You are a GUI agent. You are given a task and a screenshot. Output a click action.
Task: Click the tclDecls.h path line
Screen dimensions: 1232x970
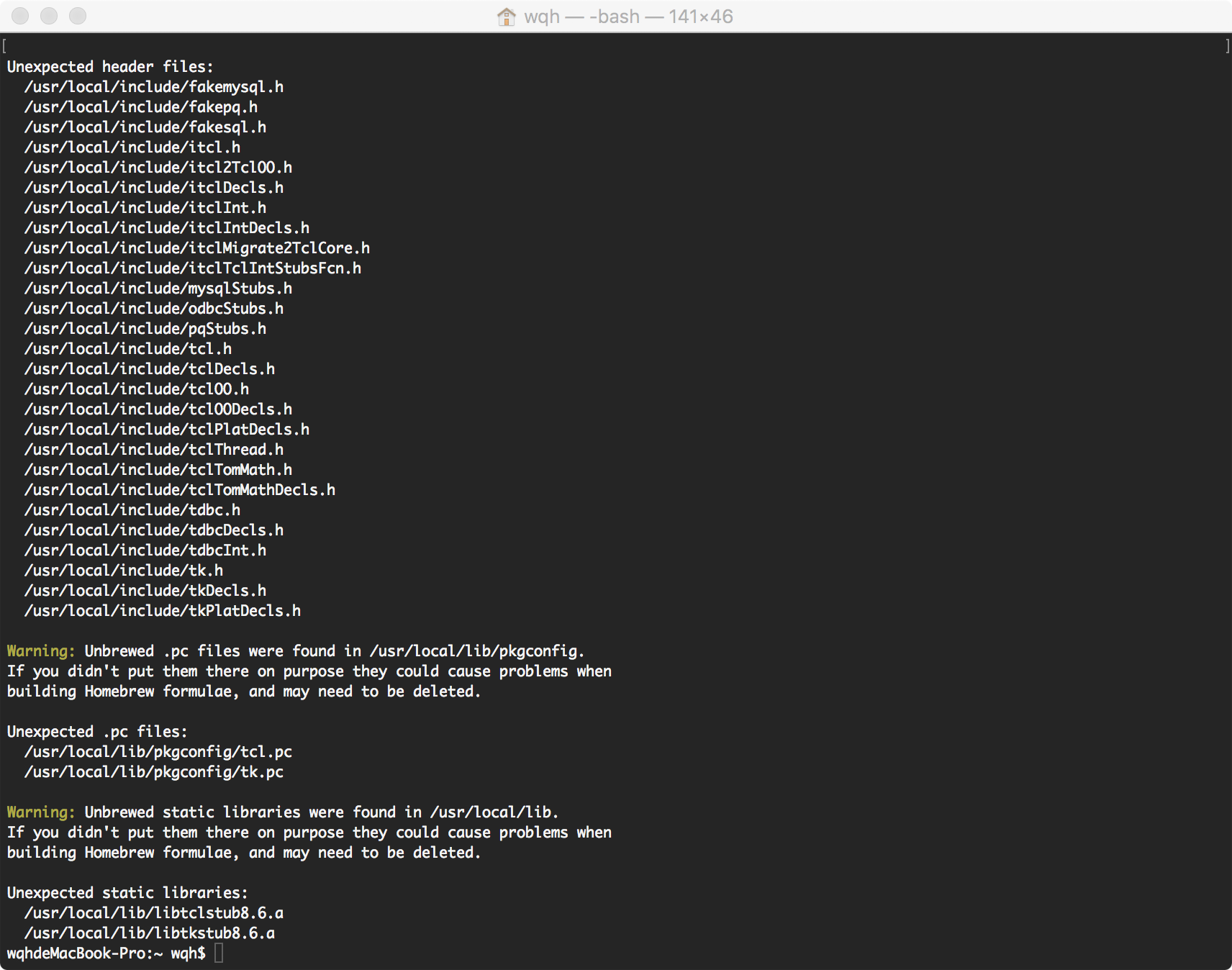coord(150,369)
